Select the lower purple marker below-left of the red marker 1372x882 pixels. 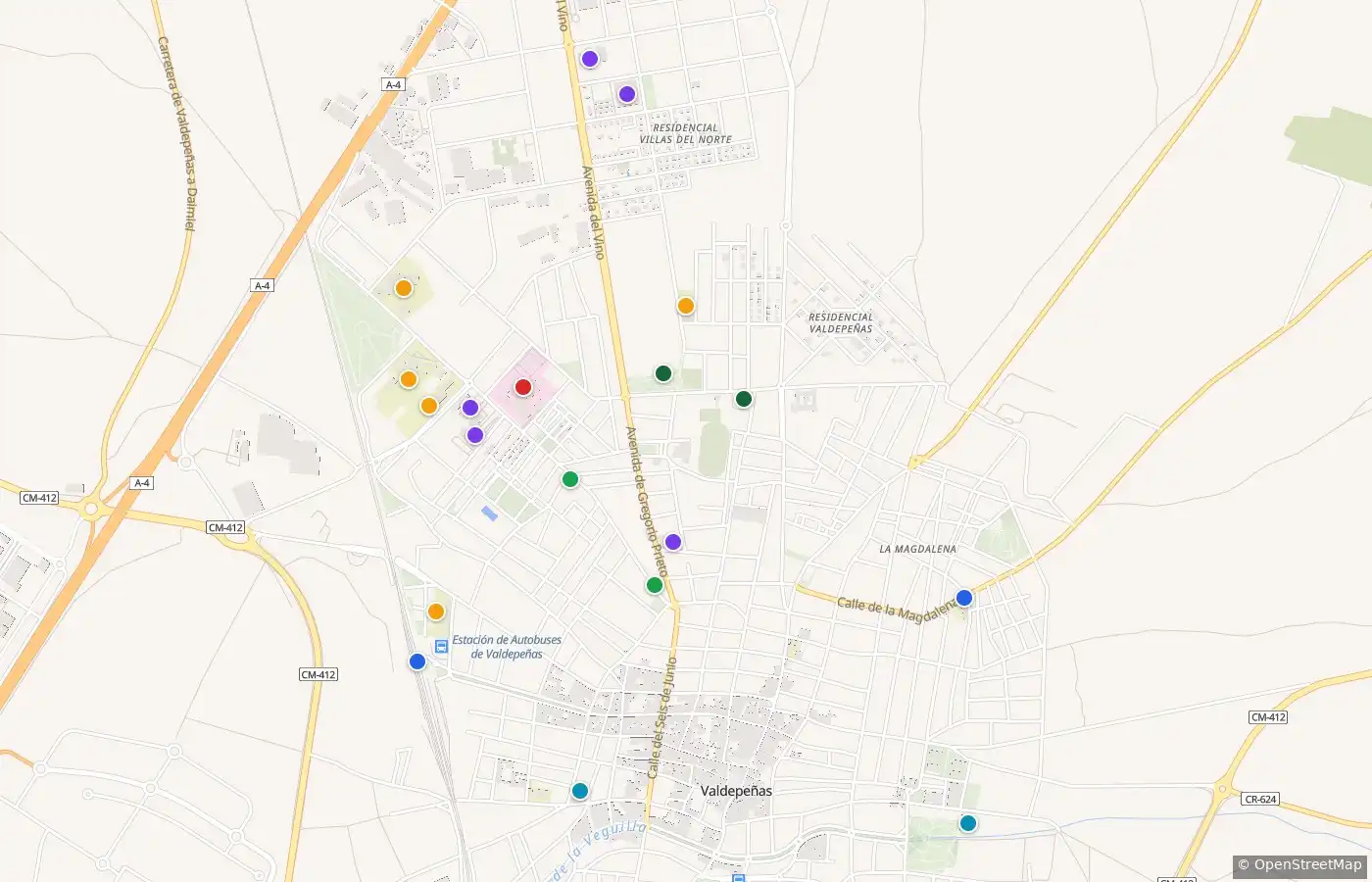coord(475,435)
